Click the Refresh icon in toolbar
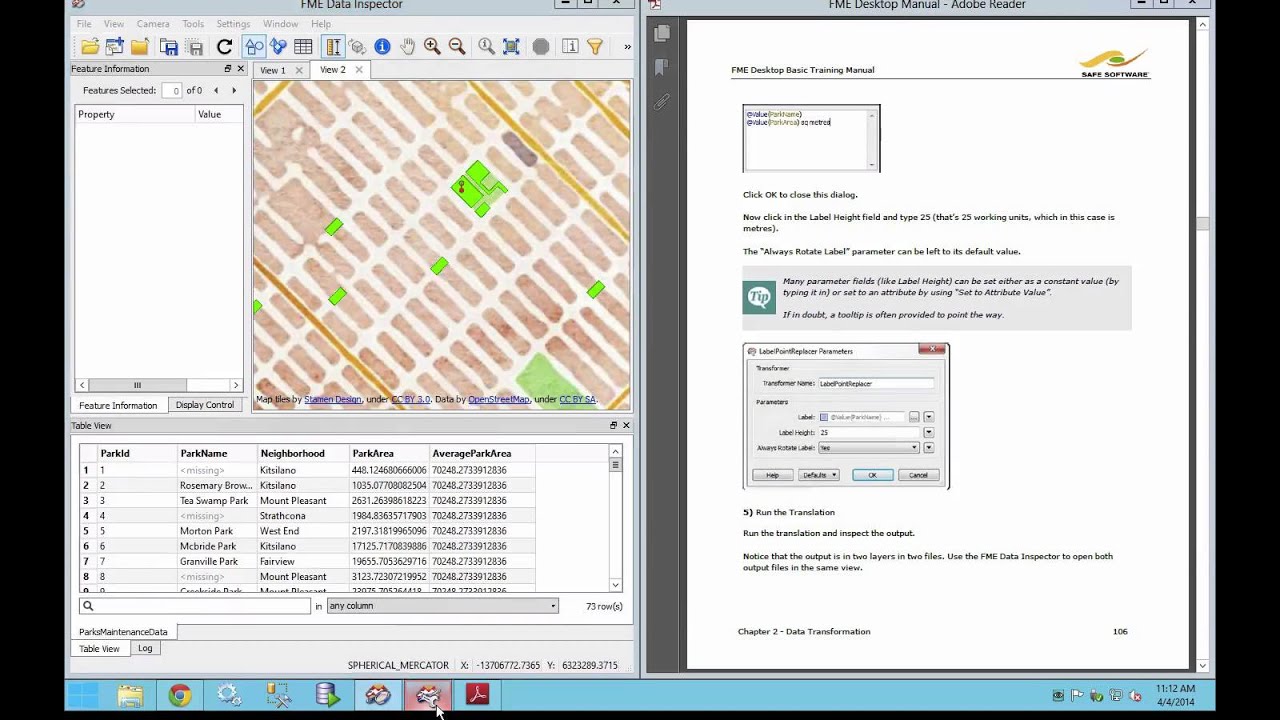1280x720 pixels. [224, 46]
